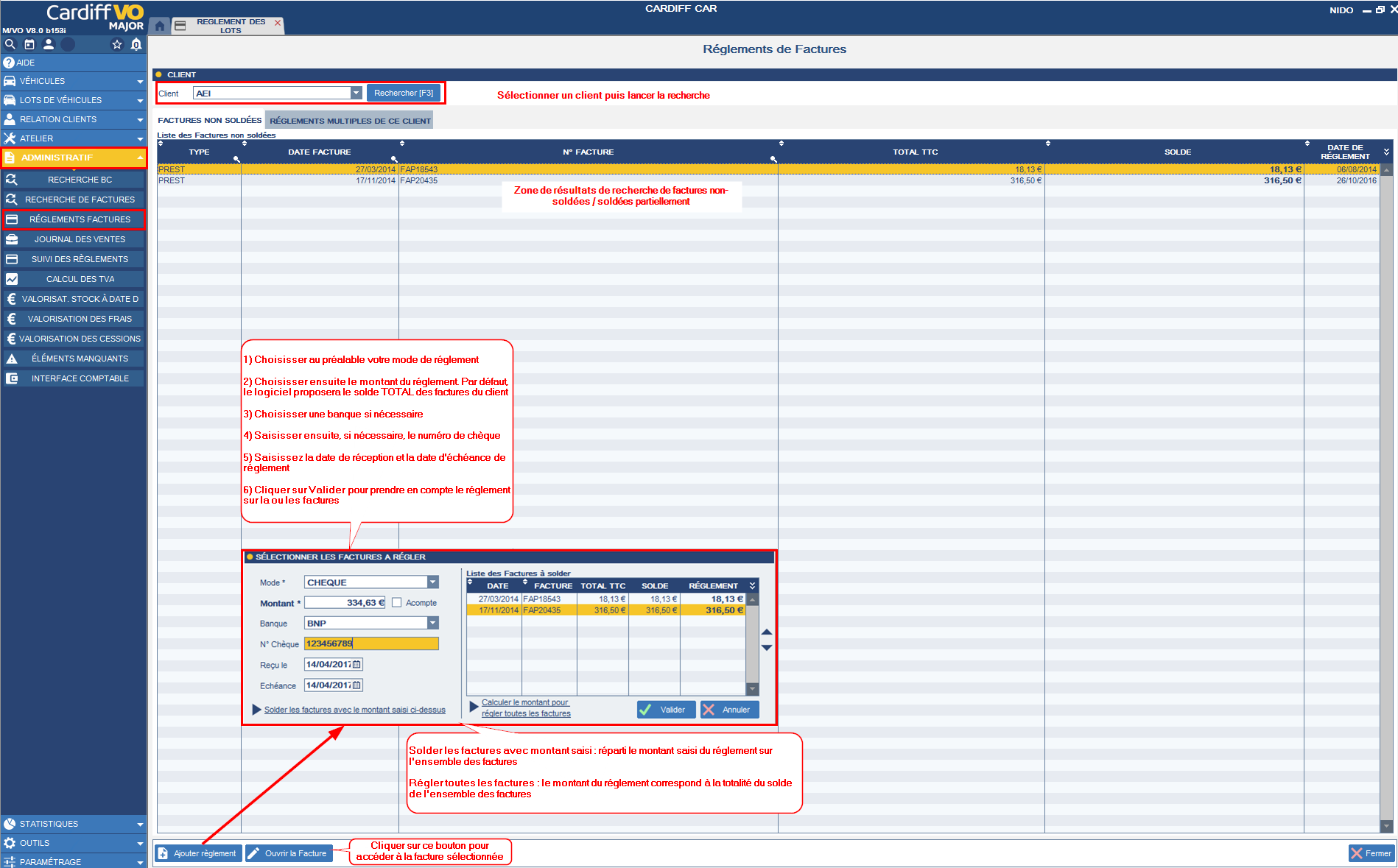The height and width of the screenshot is (868, 1398).
Task: Open VALORISATION DES CESSIONS
Action: pyautogui.click(x=74, y=339)
